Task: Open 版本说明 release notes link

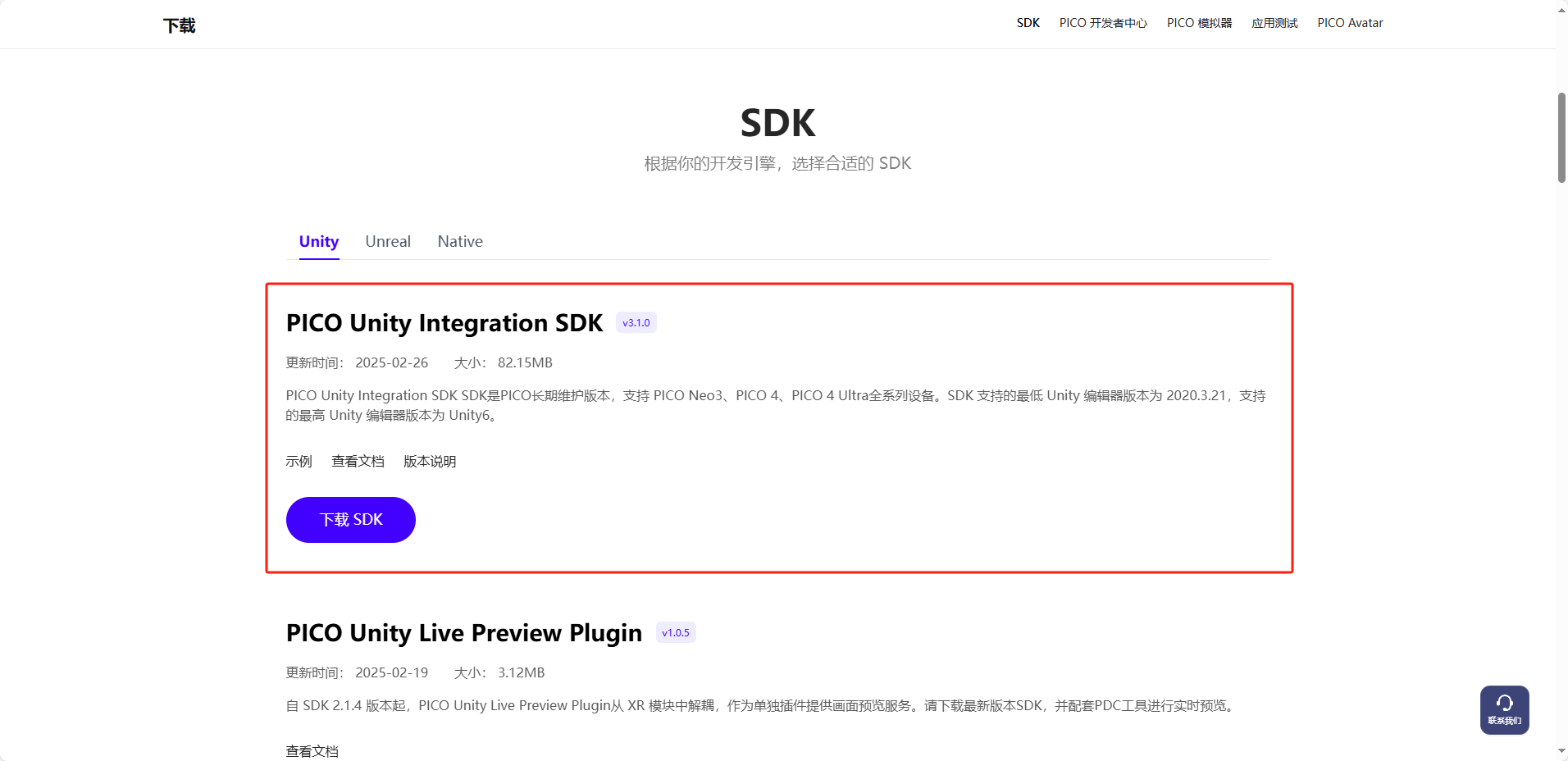Action: pyautogui.click(x=429, y=461)
